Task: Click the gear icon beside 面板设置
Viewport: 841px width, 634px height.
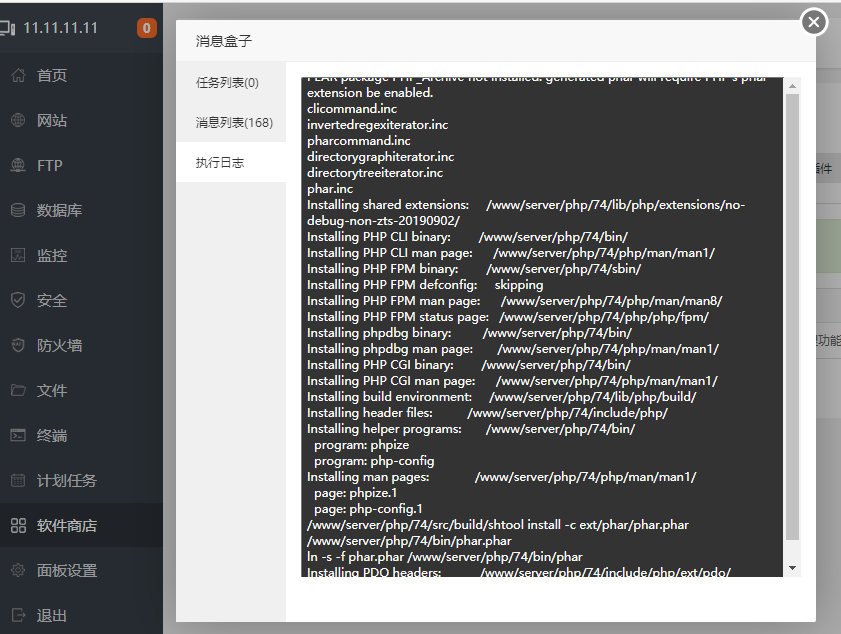Action: point(18,570)
